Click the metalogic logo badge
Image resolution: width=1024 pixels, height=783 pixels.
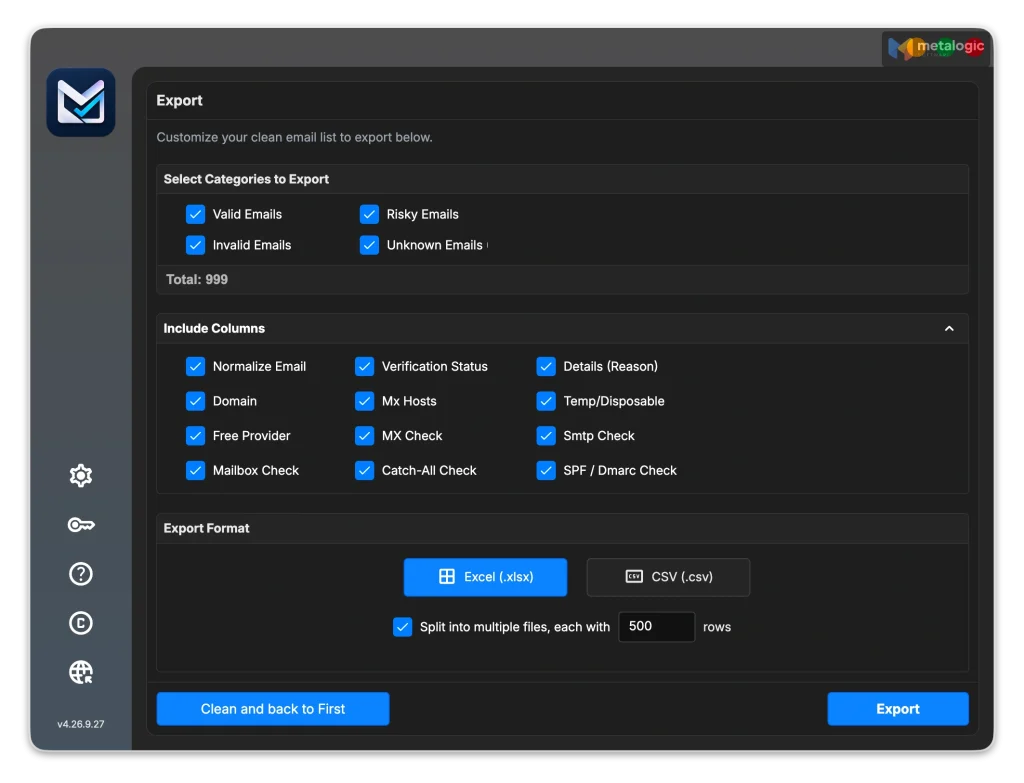tap(936, 48)
